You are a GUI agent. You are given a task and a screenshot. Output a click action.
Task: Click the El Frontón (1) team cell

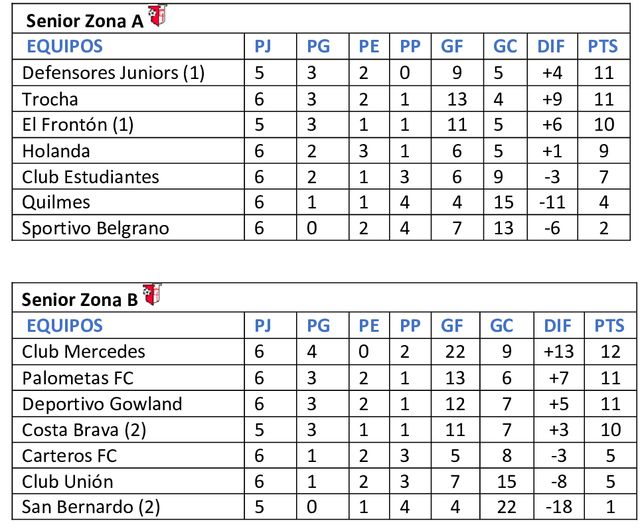click(x=86, y=125)
